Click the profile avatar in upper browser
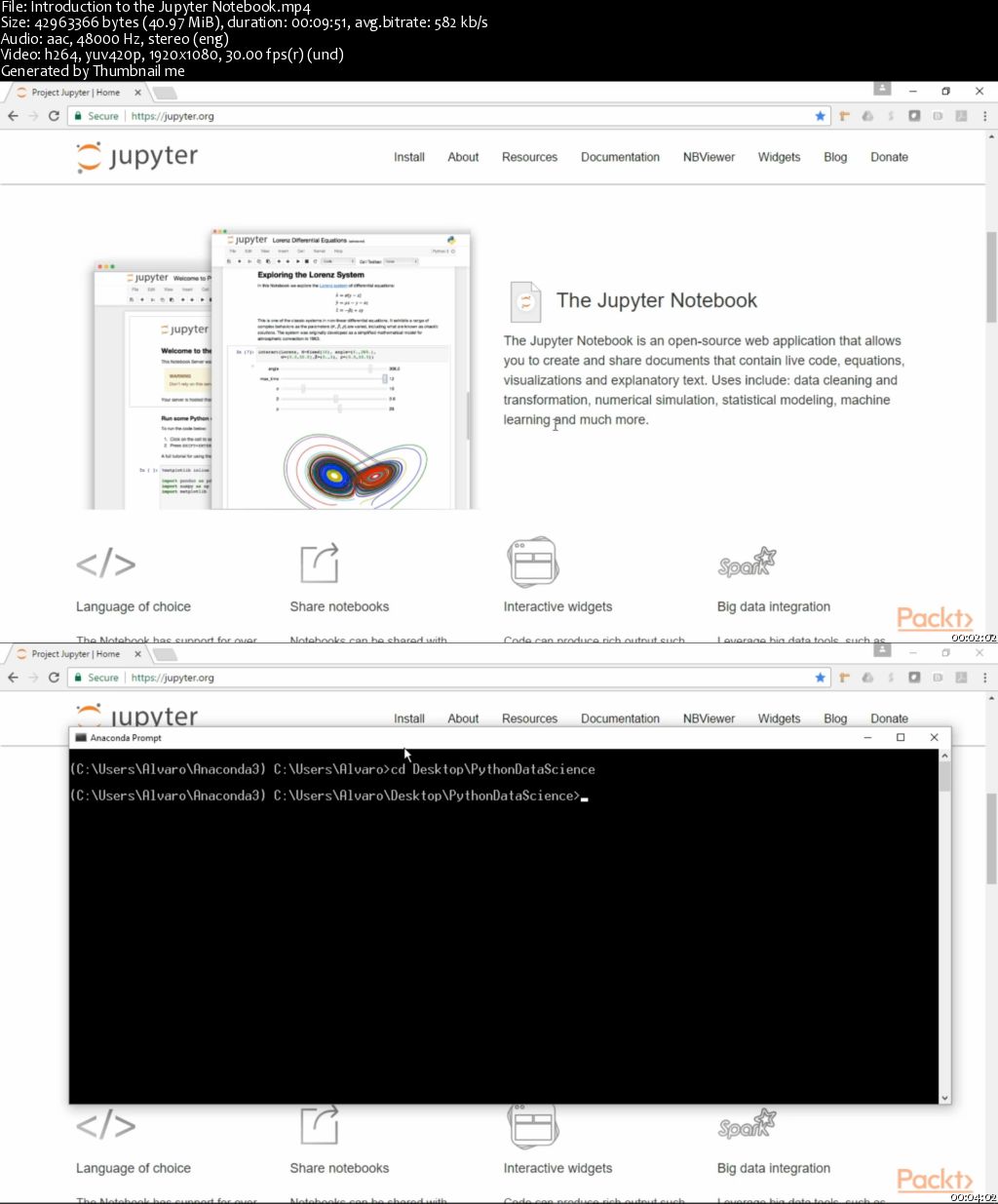Image resolution: width=998 pixels, height=1204 pixels. tap(882, 89)
